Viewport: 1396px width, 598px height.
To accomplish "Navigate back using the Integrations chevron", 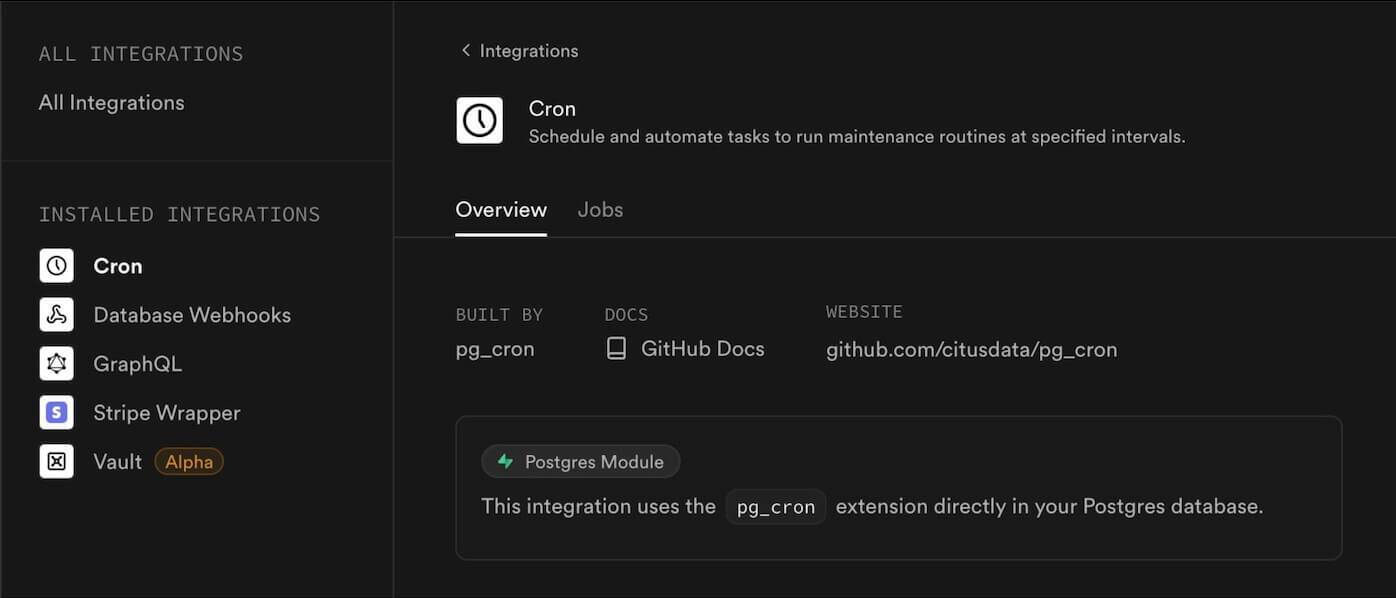I will click(x=465, y=50).
